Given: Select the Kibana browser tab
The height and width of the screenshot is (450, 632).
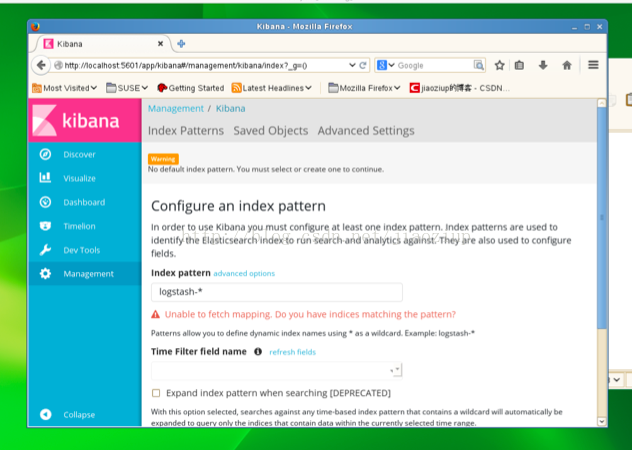Looking at the screenshot, I should [x=103, y=44].
